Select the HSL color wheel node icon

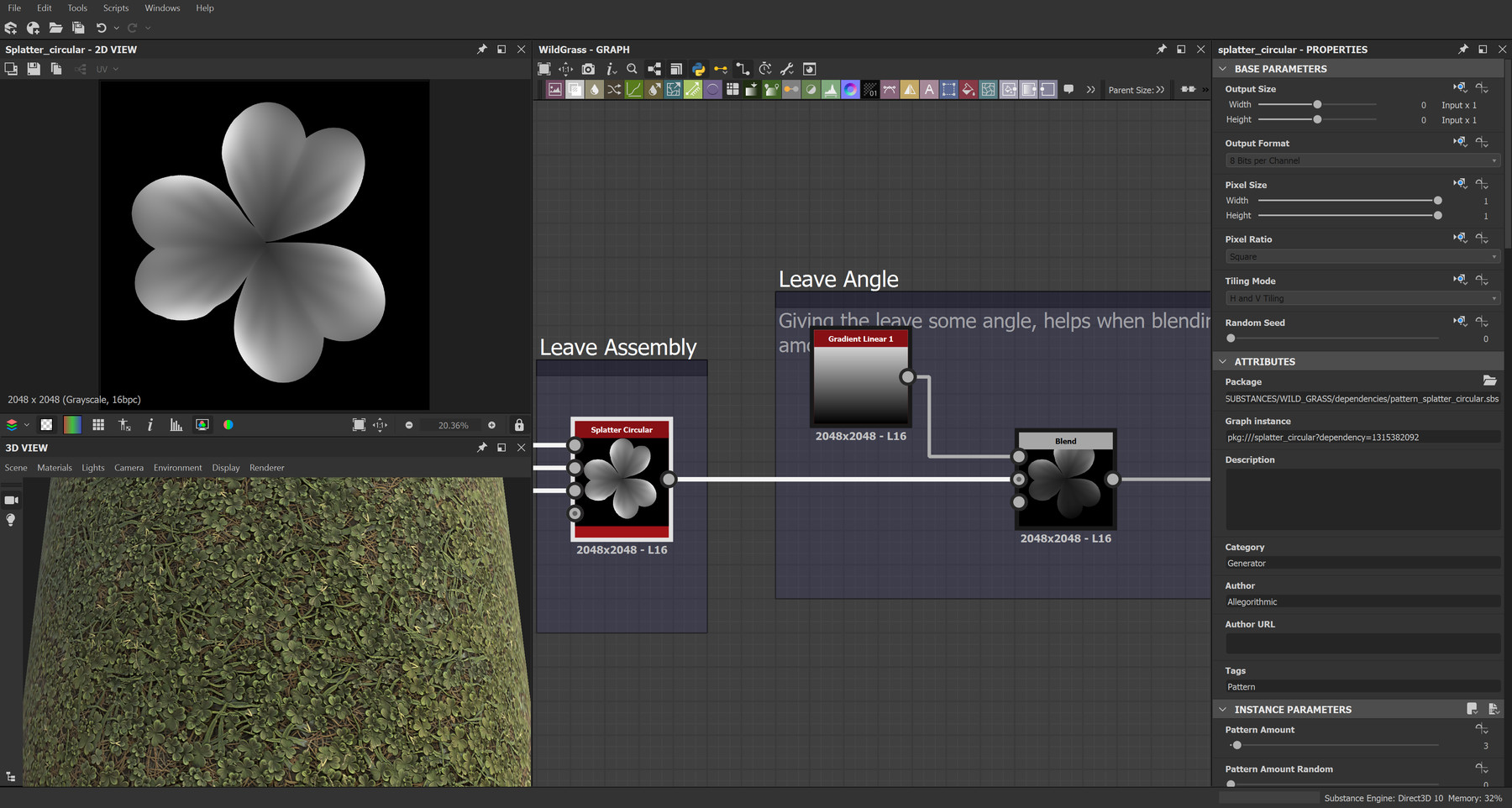(x=852, y=89)
